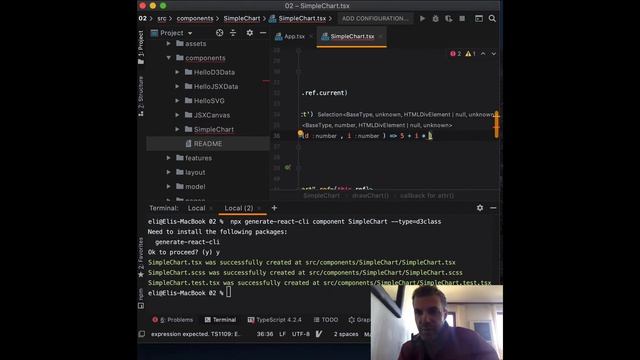
Task: Click cursor position 36:36 in status bar
Action: pyautogui.click(x=265, y=334)
